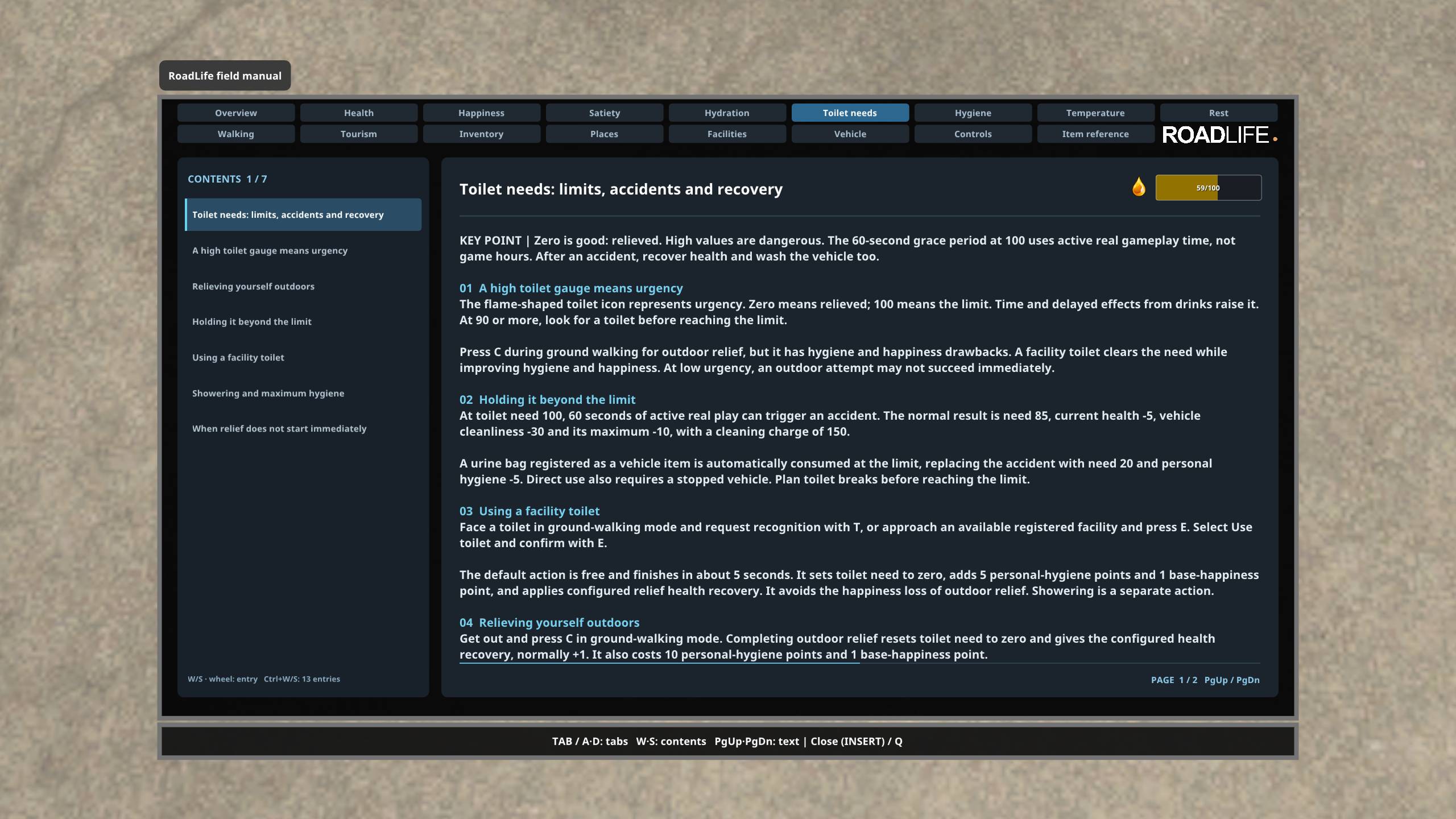Select the Controls tab
The width and height of the screenshot is (1456, 819).
[x=973, y=134]
